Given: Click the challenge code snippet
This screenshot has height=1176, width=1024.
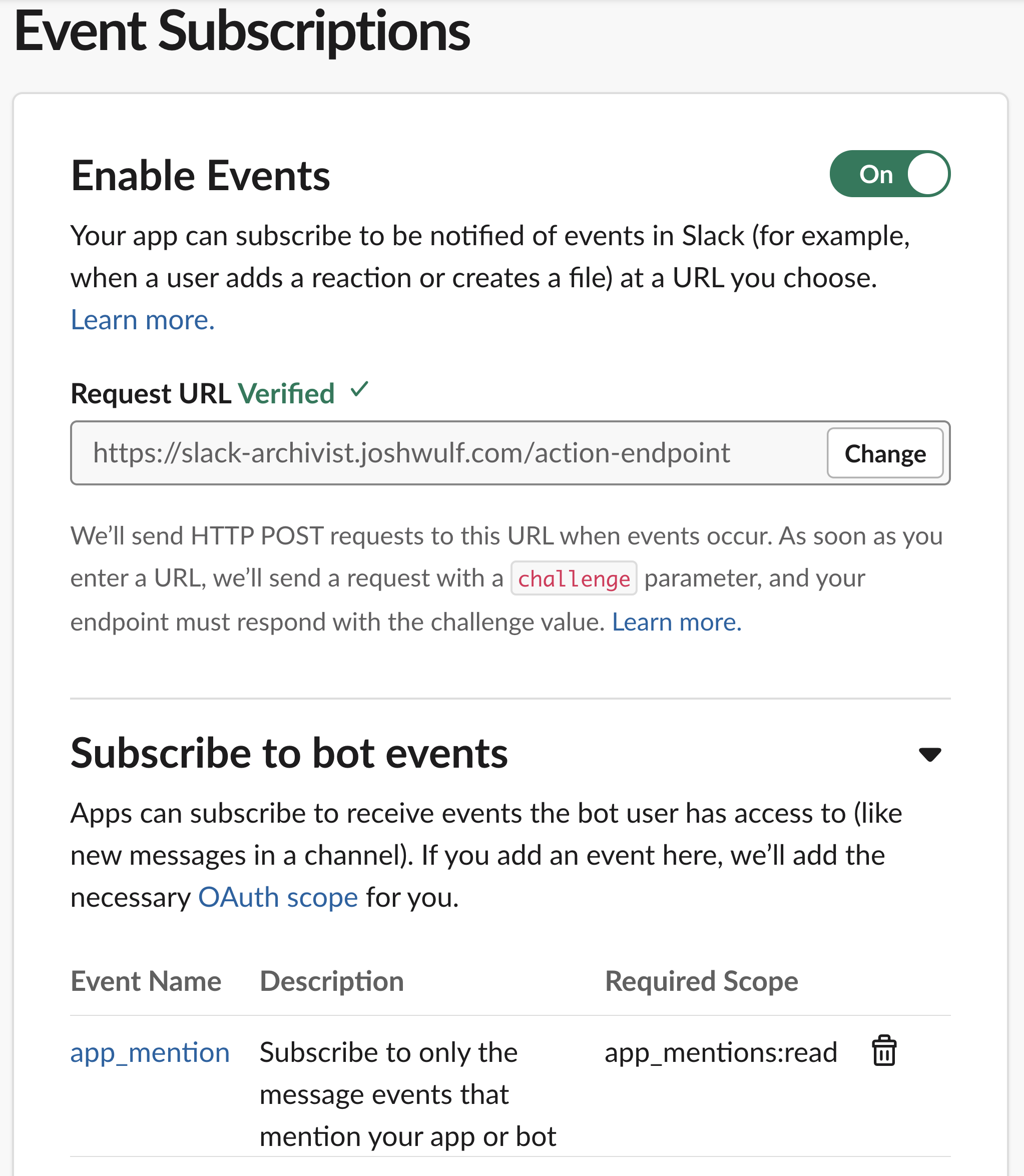Looking at the screenshot, I should tap(573, 579).
